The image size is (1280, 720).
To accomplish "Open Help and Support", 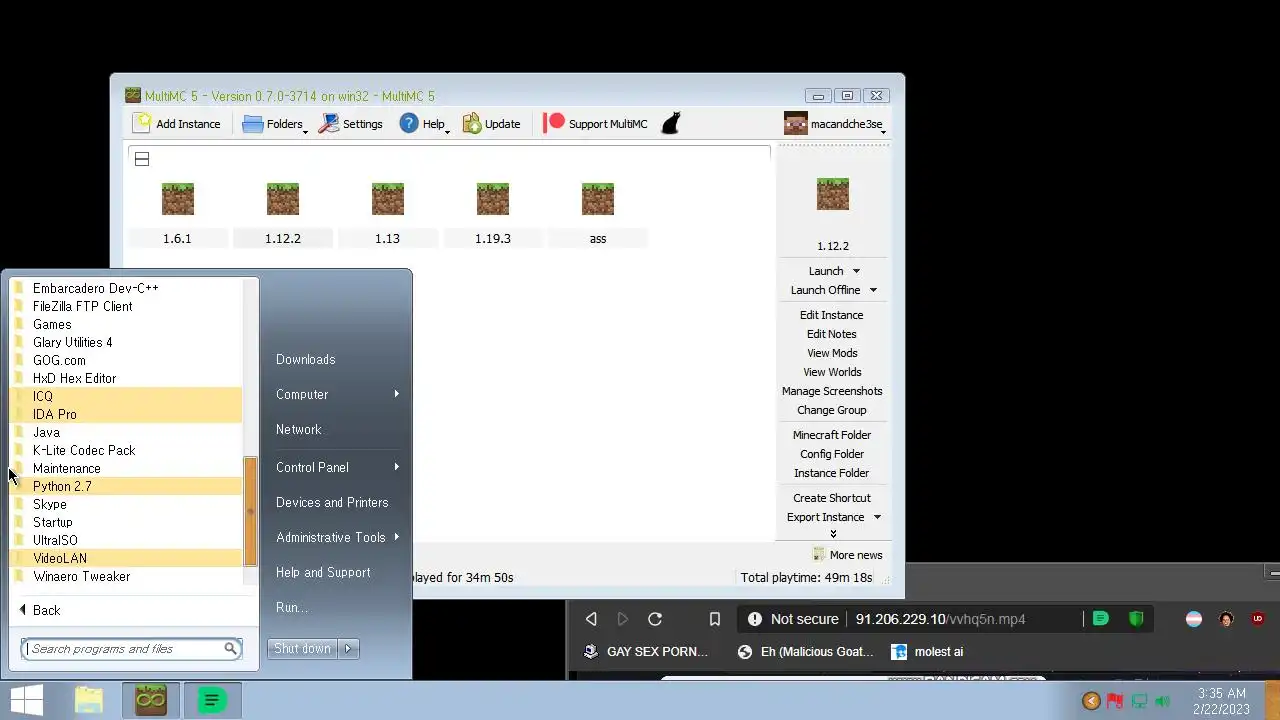I will point(323,572).
